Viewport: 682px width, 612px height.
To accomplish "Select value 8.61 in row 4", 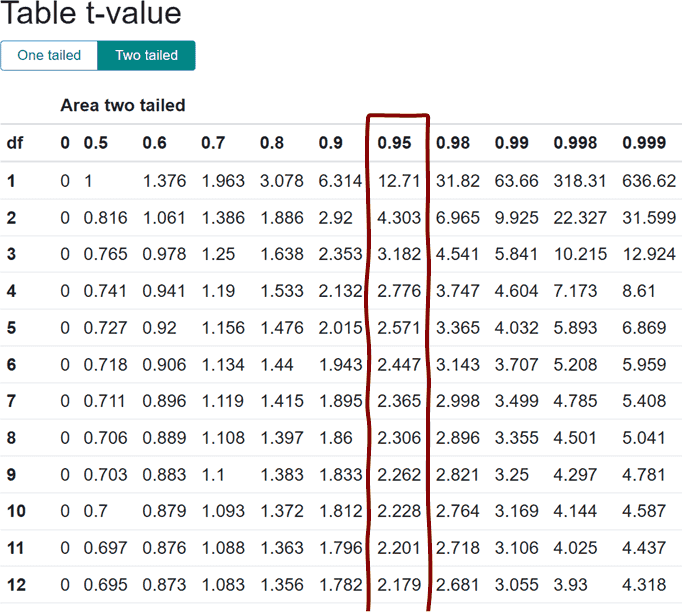I will pyautogui.click(x=639, y=291).
